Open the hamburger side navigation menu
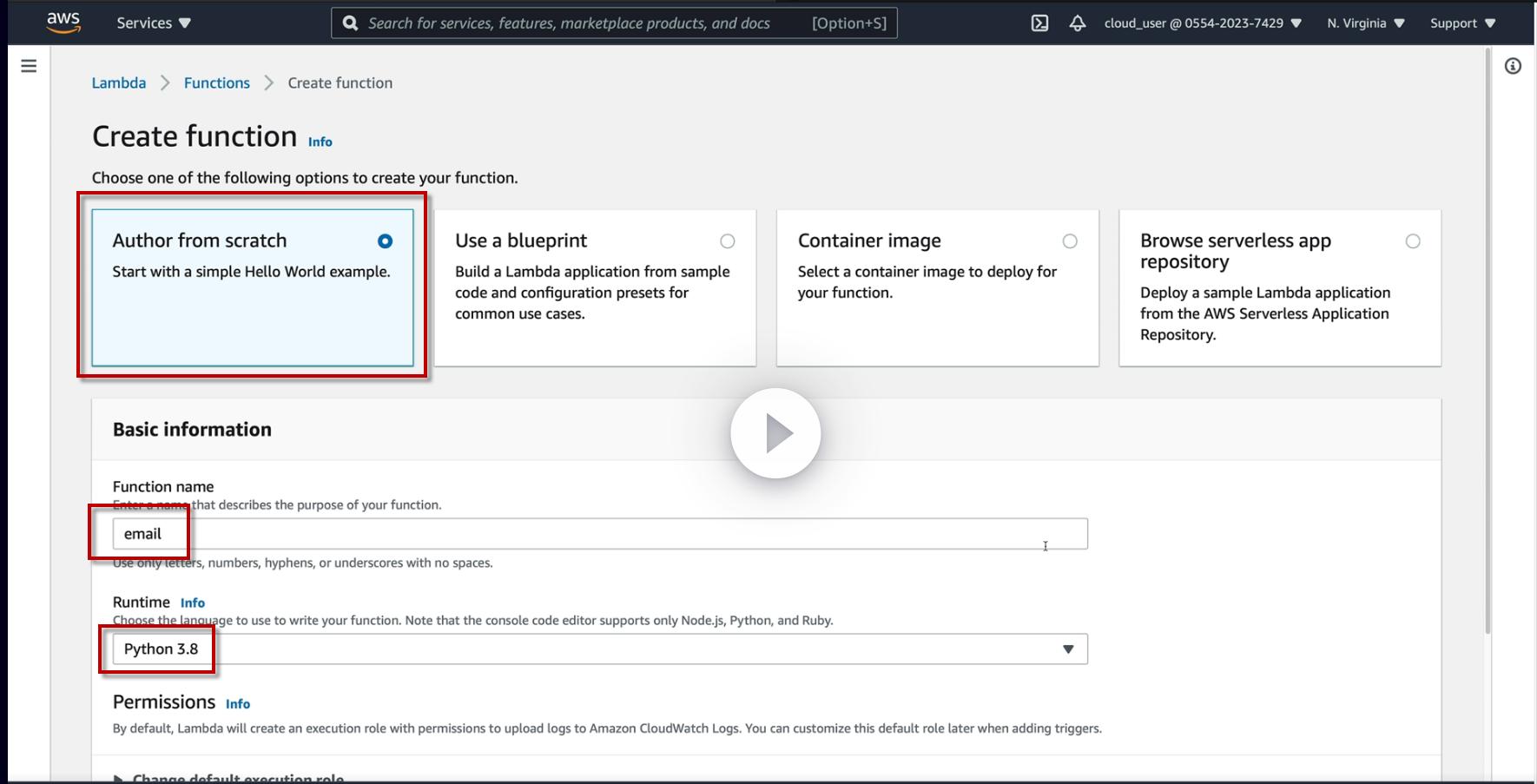Image resolution: width=1537 pixels, height=784 pixels. (29, 66)
